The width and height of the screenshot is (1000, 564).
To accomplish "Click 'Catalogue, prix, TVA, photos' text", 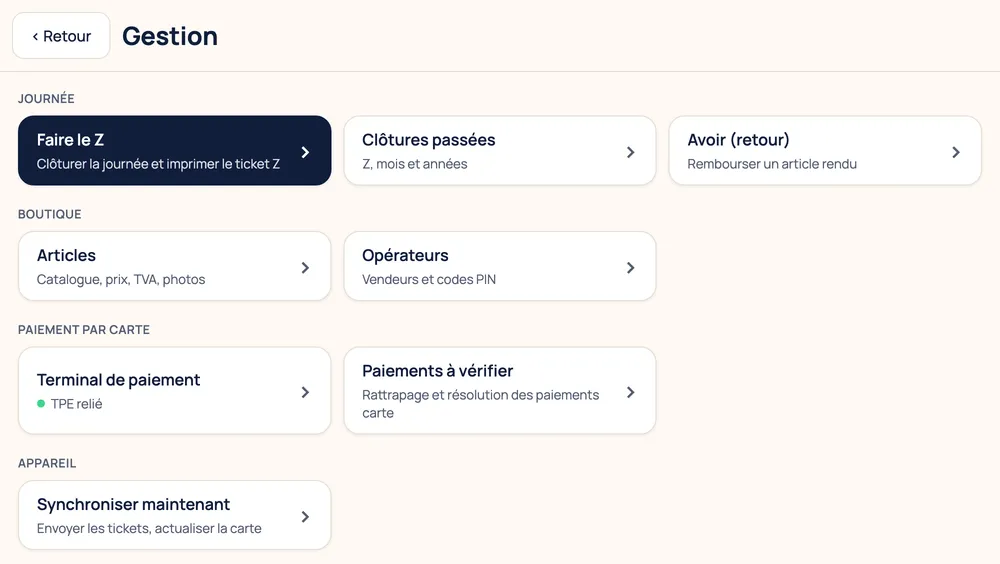I will coord(121,279).
